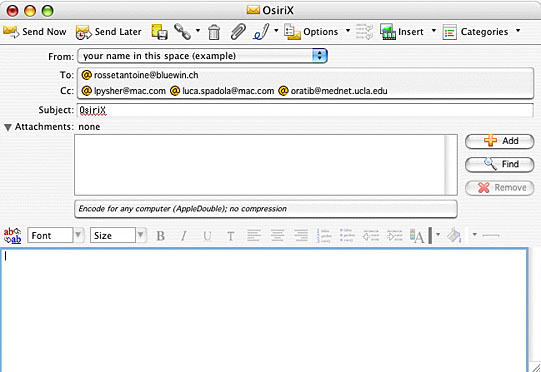Click the signature pen icon
541x372 pixels.
click(x=261, y=32)
